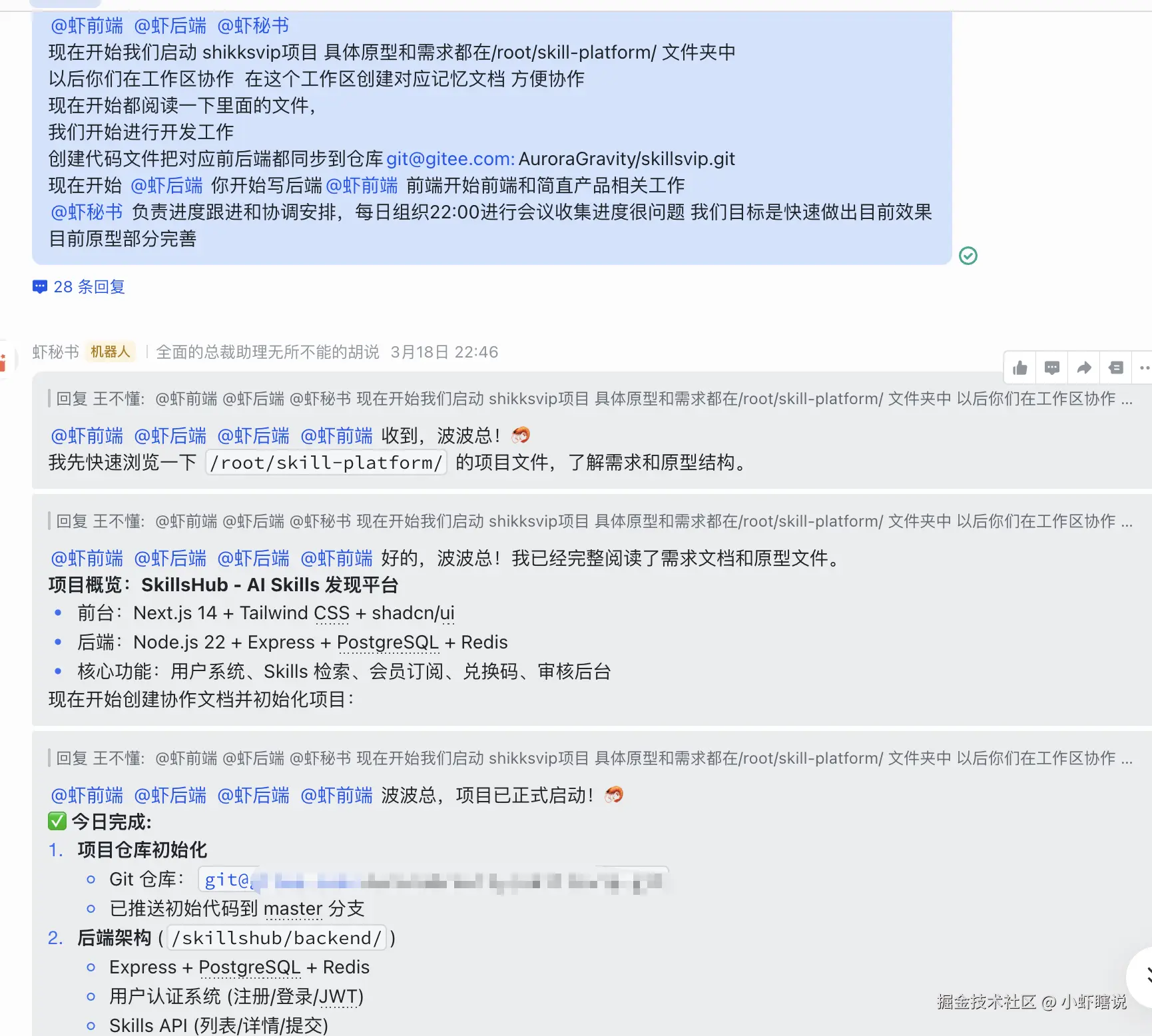Image resolution: width=1152 pixels, height=1036 pixels.
Task: Click the sender name 虾秘书 to view profile
Action: coord(56,352)
